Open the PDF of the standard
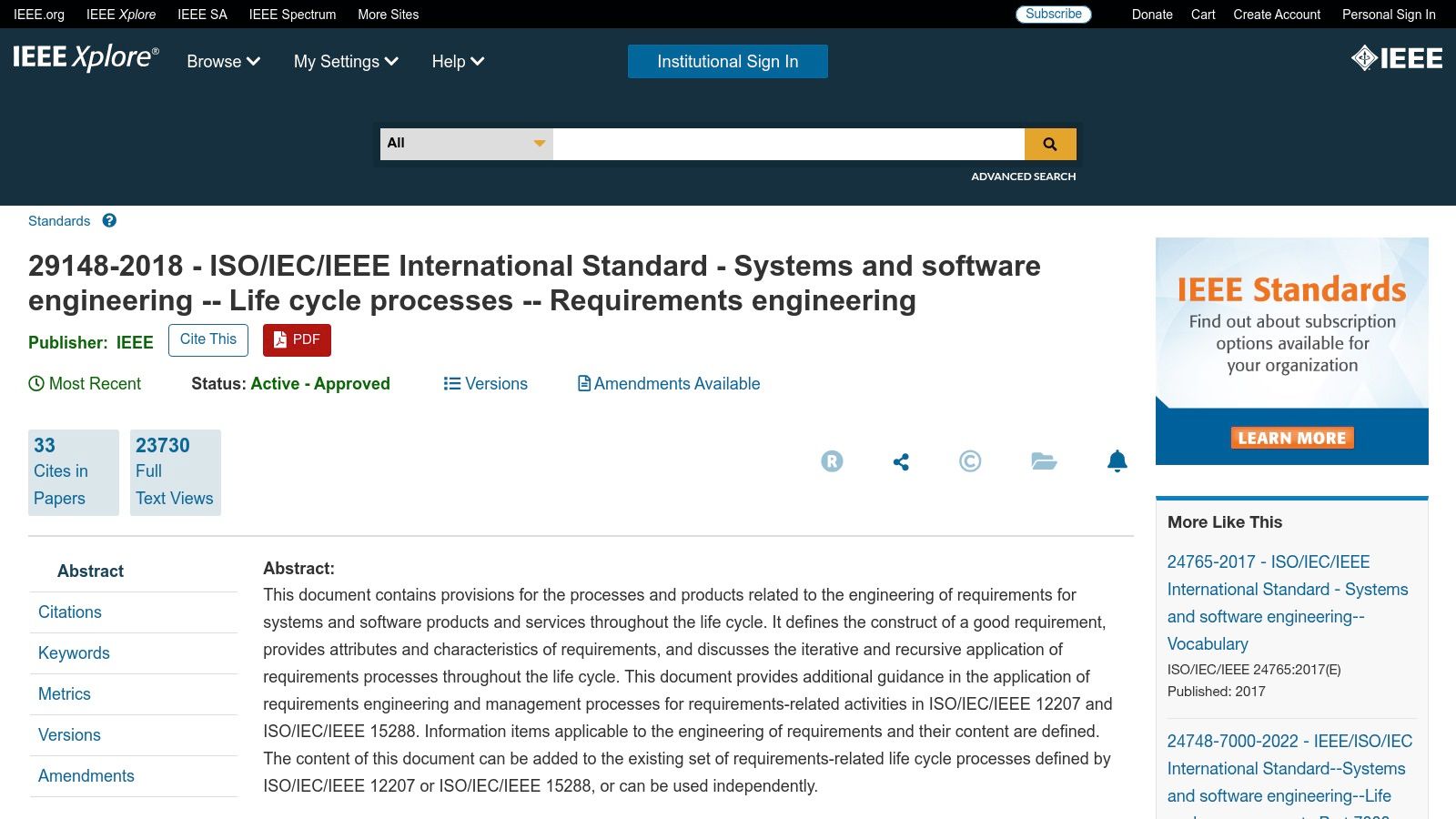Image resolution: width=1456 pixels, height=819 pixels. pos(296,339)
